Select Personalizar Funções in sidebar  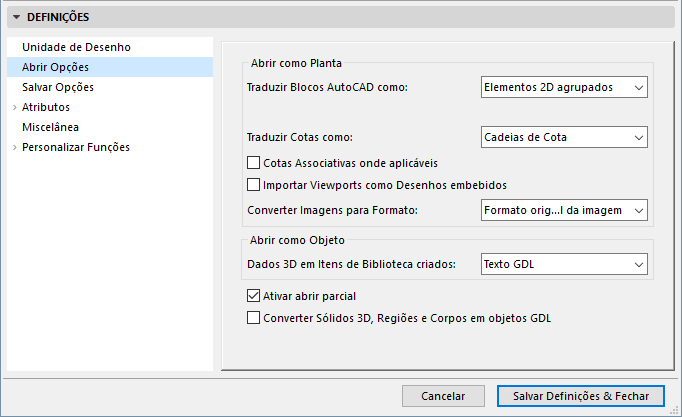click(76, 147)
